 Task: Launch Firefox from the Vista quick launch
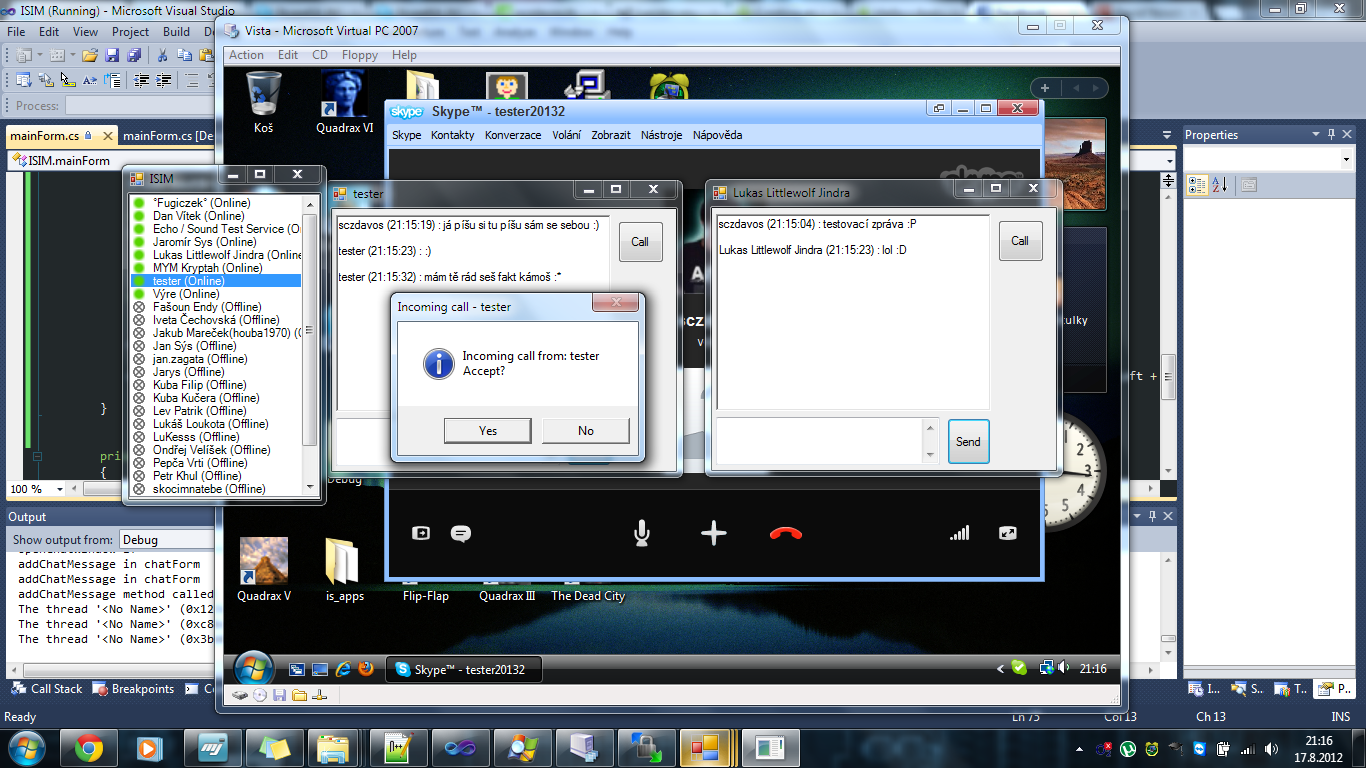coord(366,669)
